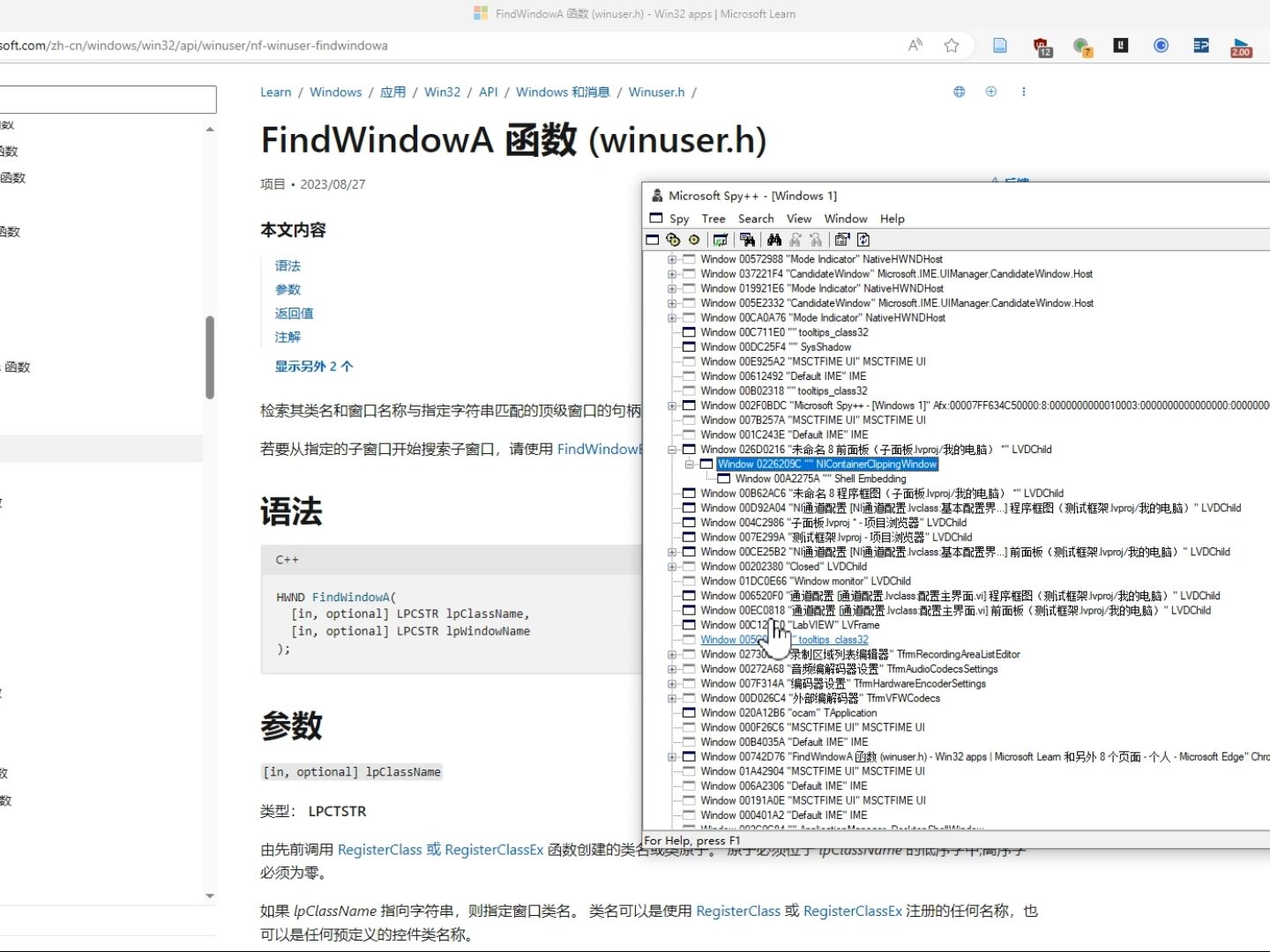The image size is (1270, 952).
Task: Open the Search menu in Spy++
Action: 756,219
